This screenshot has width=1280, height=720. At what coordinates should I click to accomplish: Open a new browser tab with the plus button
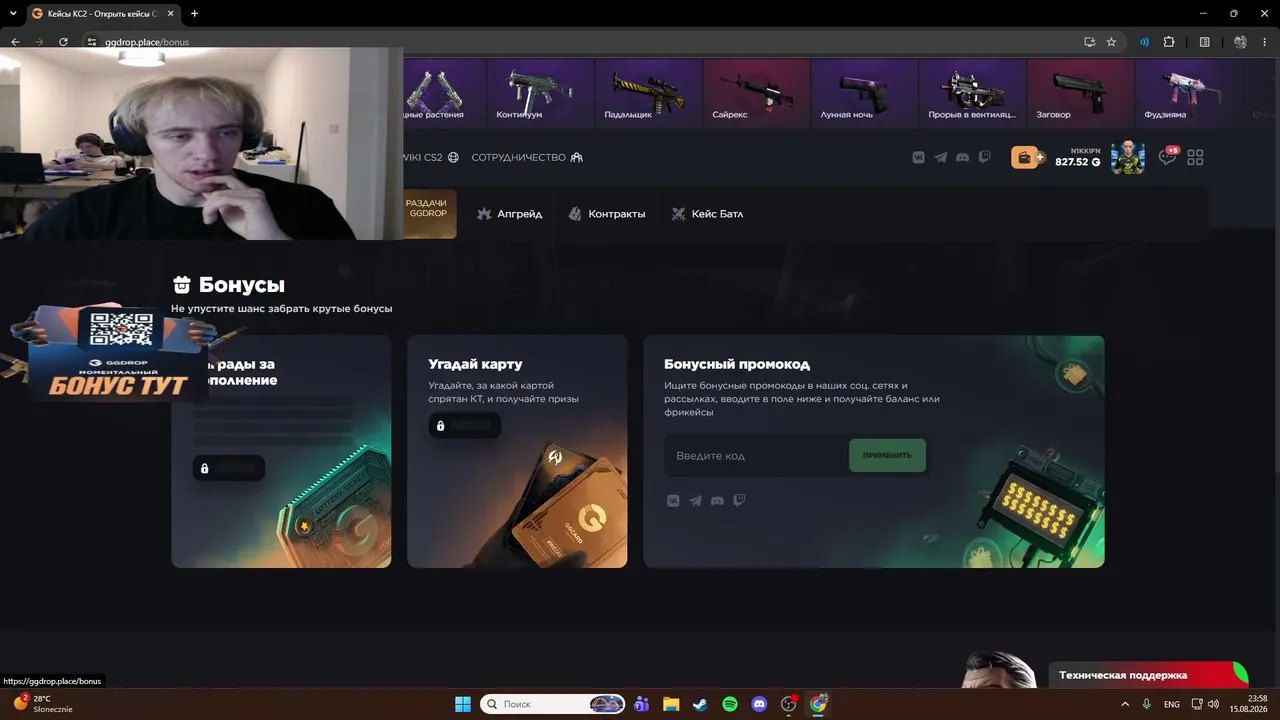194,14
